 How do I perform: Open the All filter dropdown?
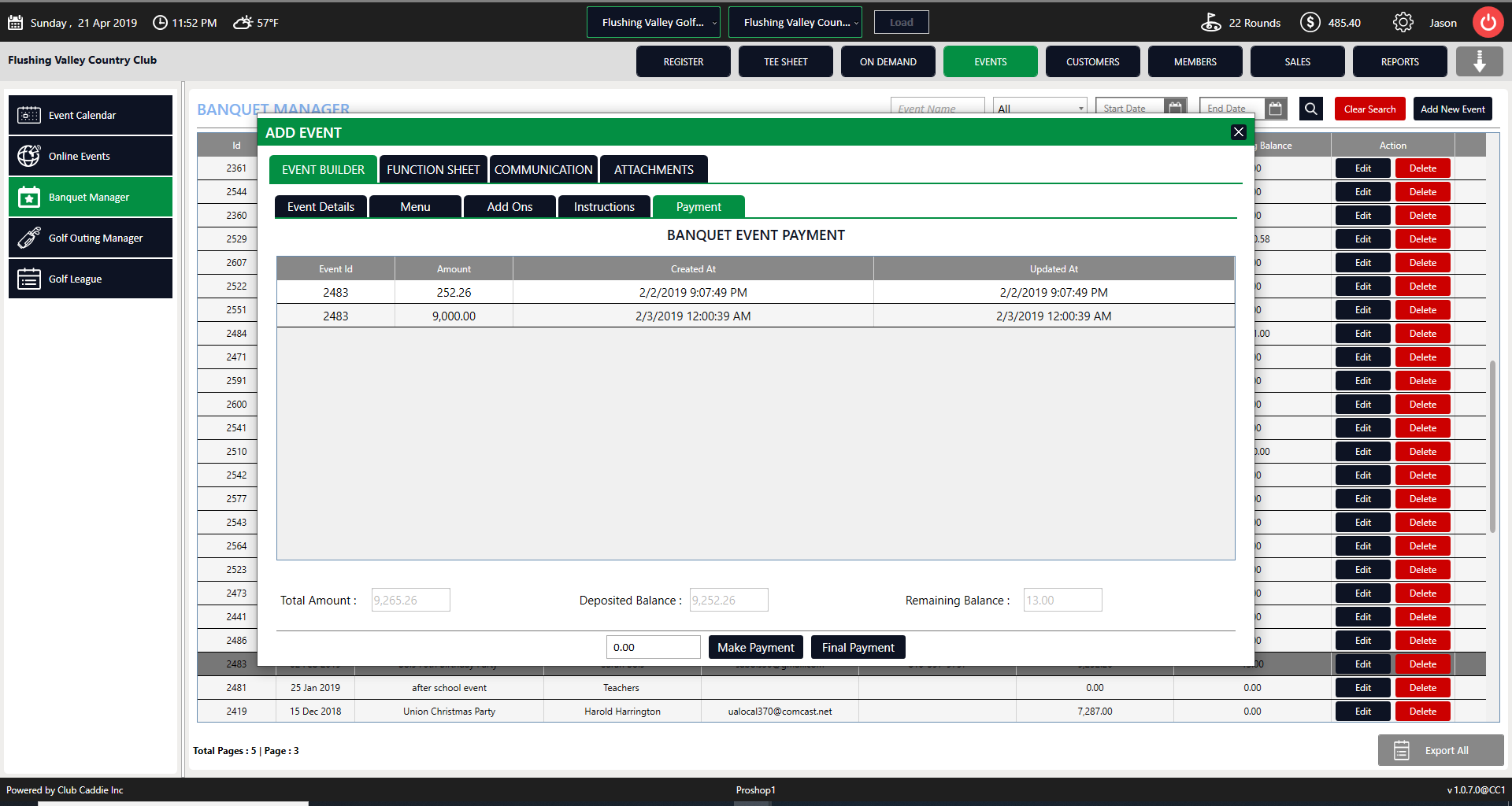click(1040, 109)
